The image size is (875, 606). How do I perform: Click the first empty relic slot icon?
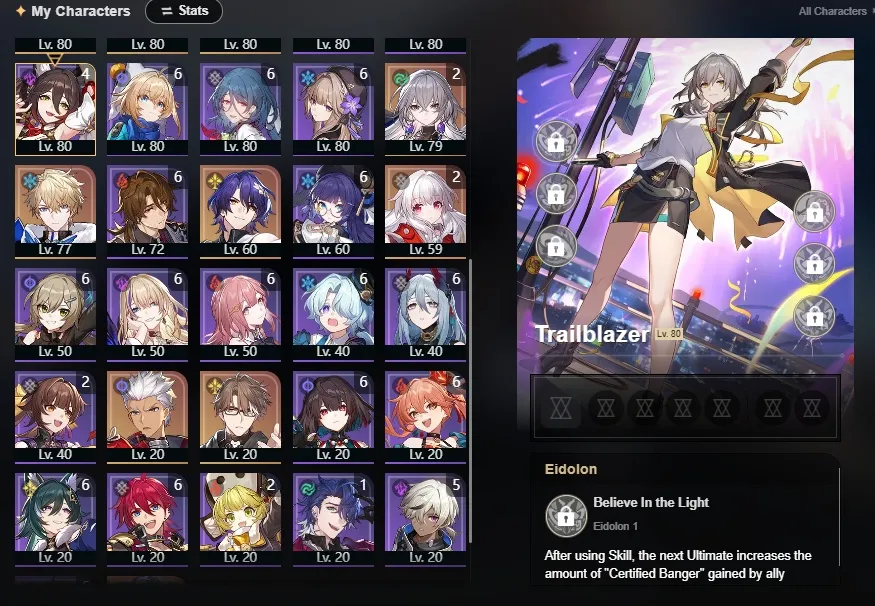pos(561,408)
